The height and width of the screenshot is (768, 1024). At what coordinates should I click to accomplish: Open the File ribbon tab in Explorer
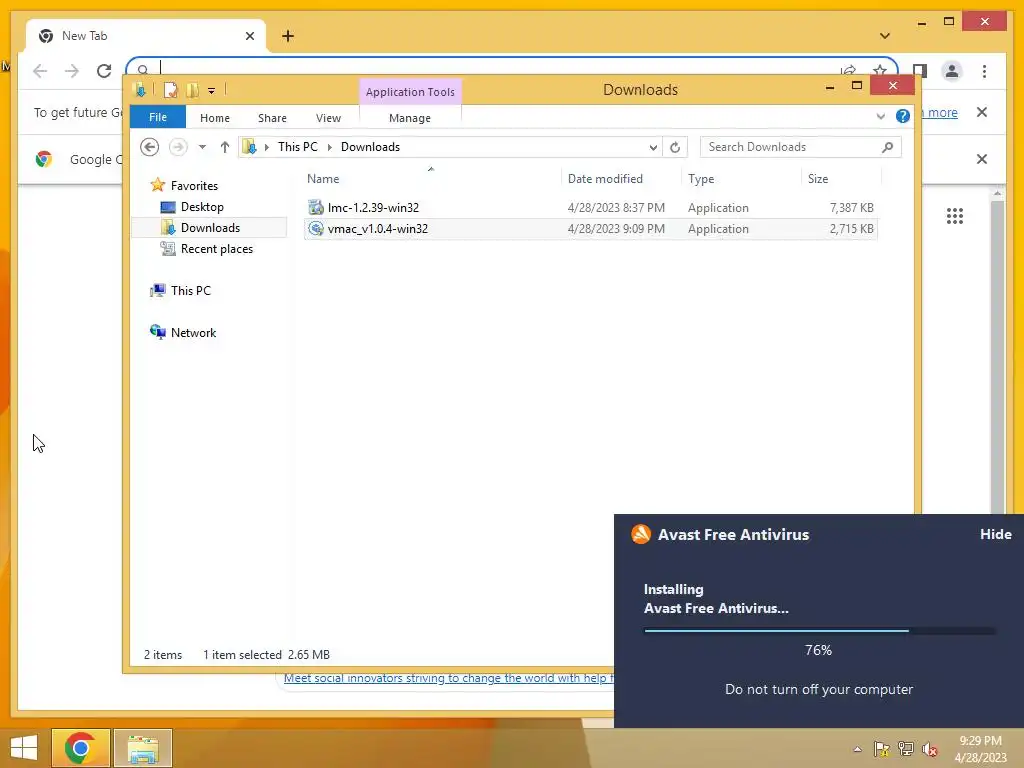[157, 118]
